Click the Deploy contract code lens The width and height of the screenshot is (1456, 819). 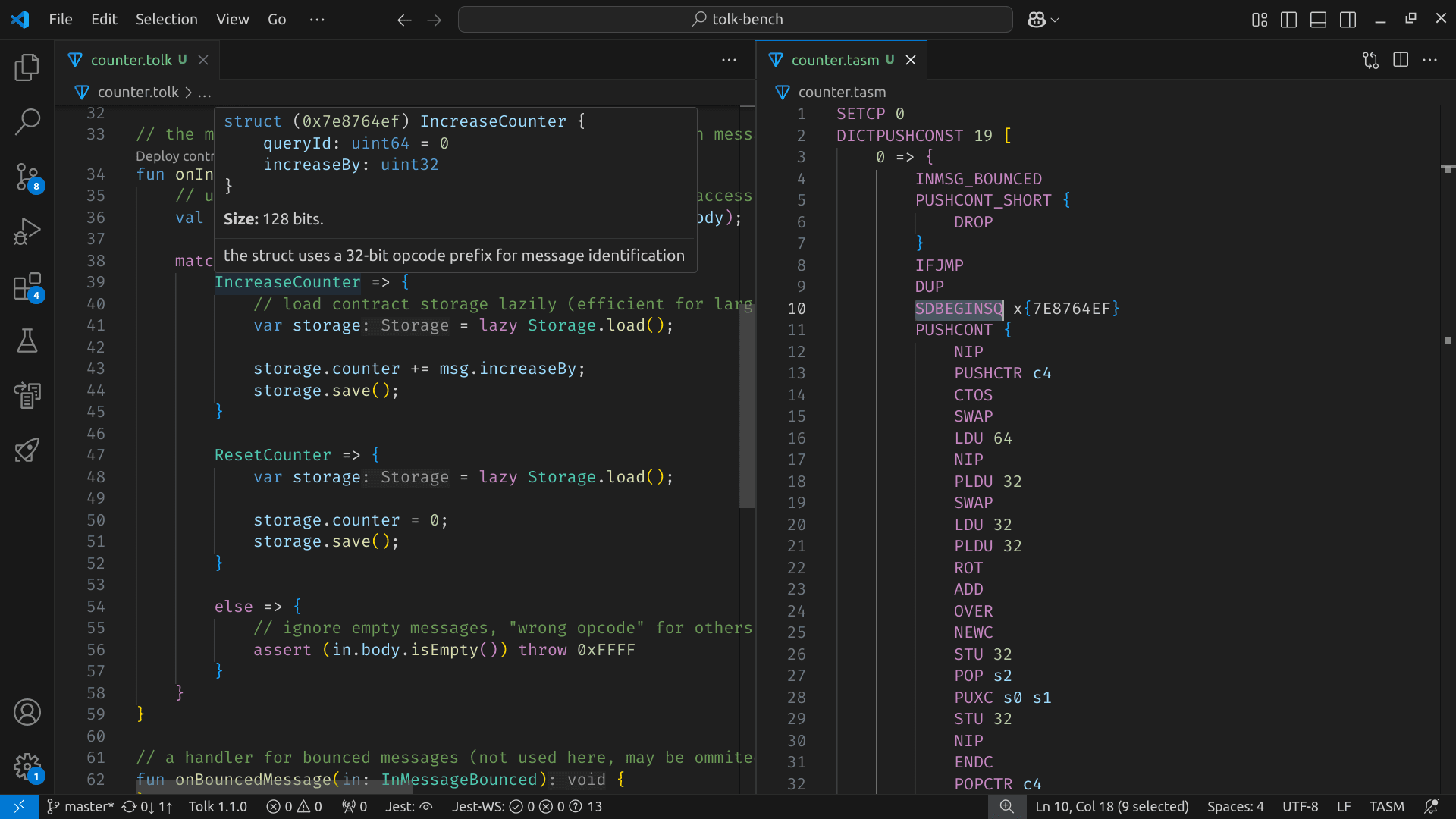pos(174,156)
